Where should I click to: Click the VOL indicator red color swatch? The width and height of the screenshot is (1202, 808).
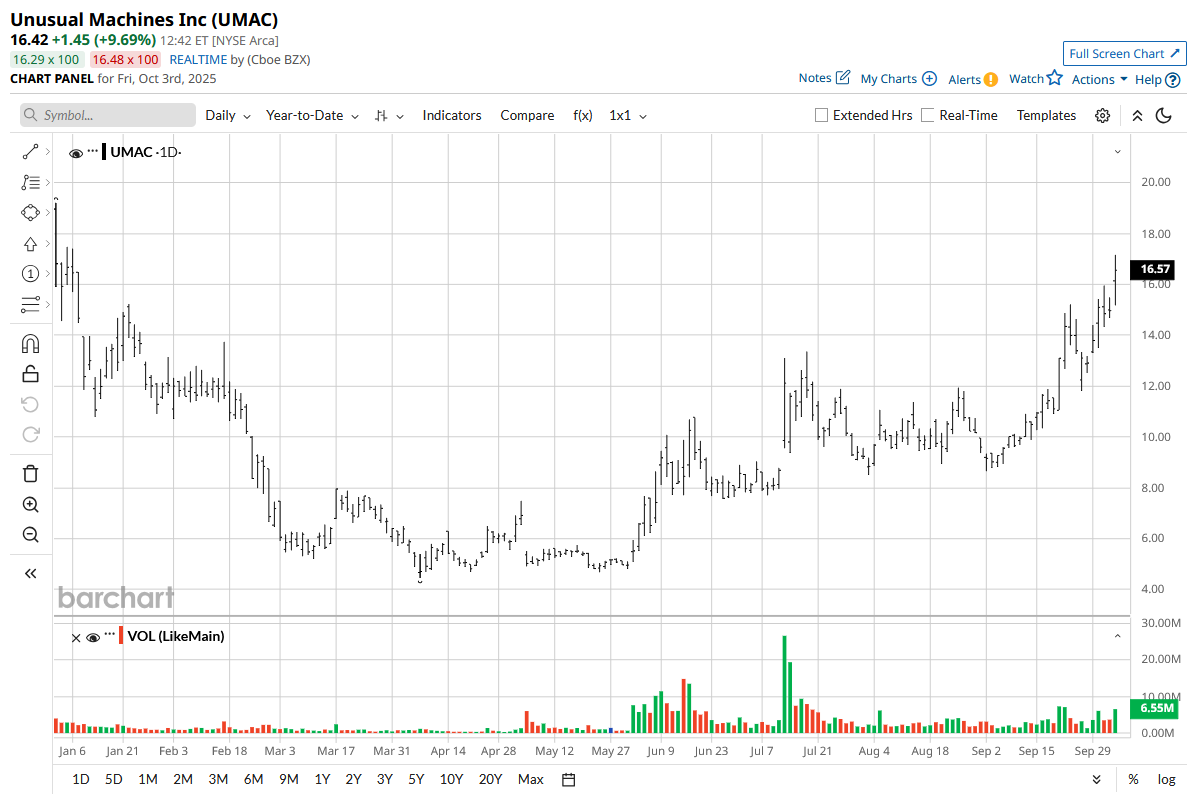pyautogui.click(x=122, y=635)
